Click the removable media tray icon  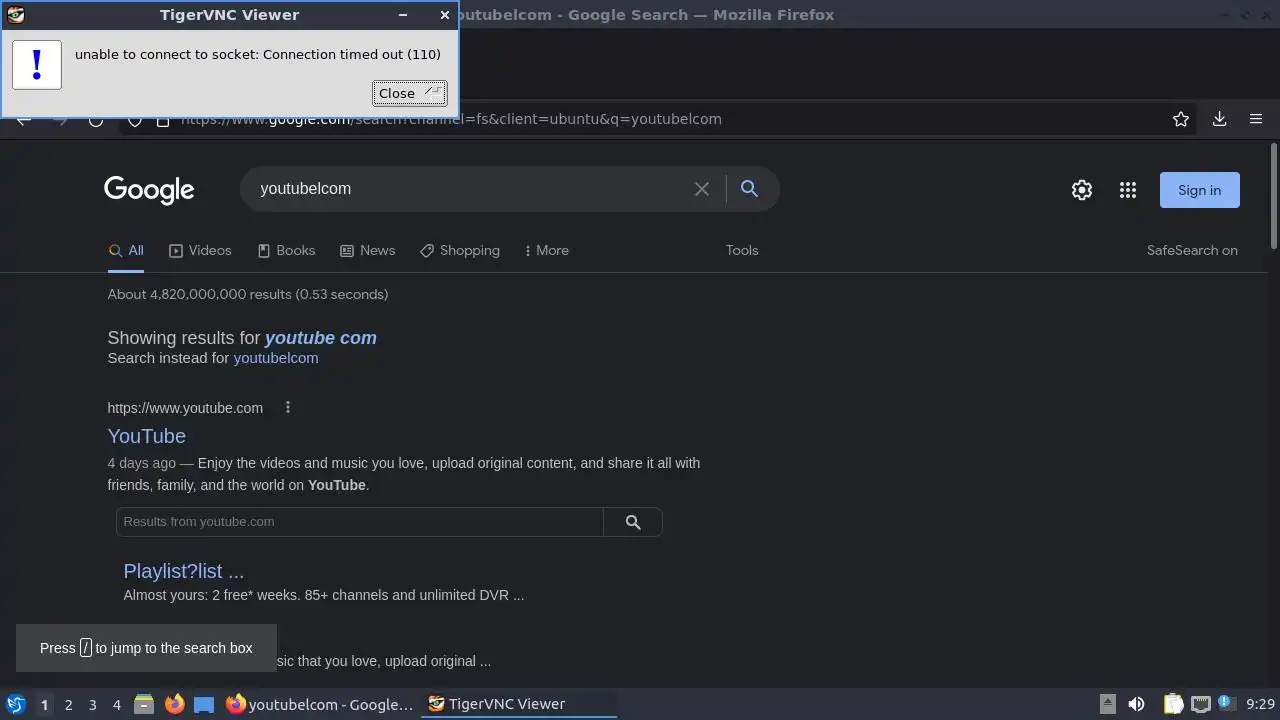(1107, 704)
